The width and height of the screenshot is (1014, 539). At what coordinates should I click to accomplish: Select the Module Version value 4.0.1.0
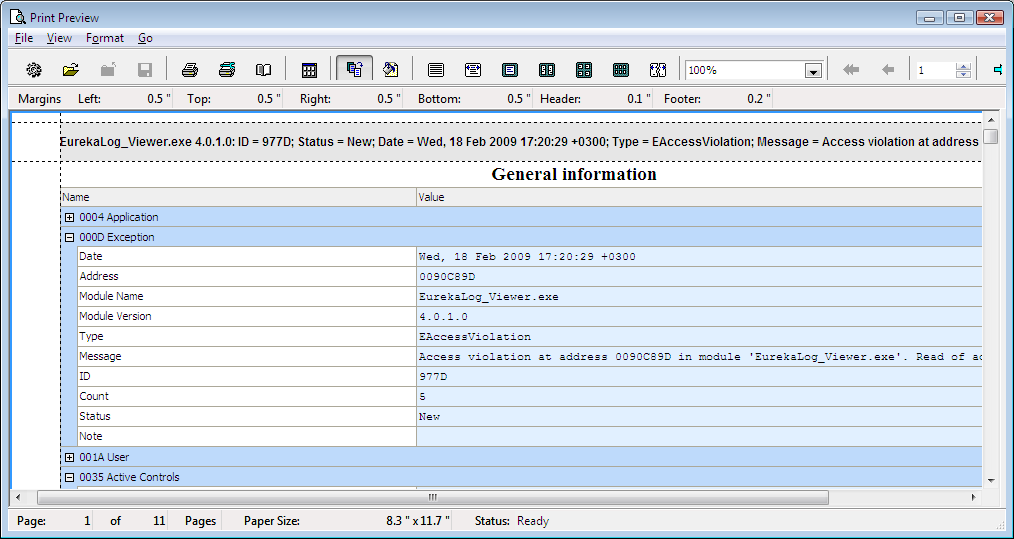(x=443, y=317)
